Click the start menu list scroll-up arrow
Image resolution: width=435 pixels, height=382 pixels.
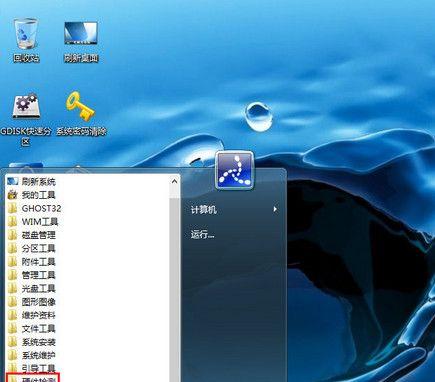point(174,182)
